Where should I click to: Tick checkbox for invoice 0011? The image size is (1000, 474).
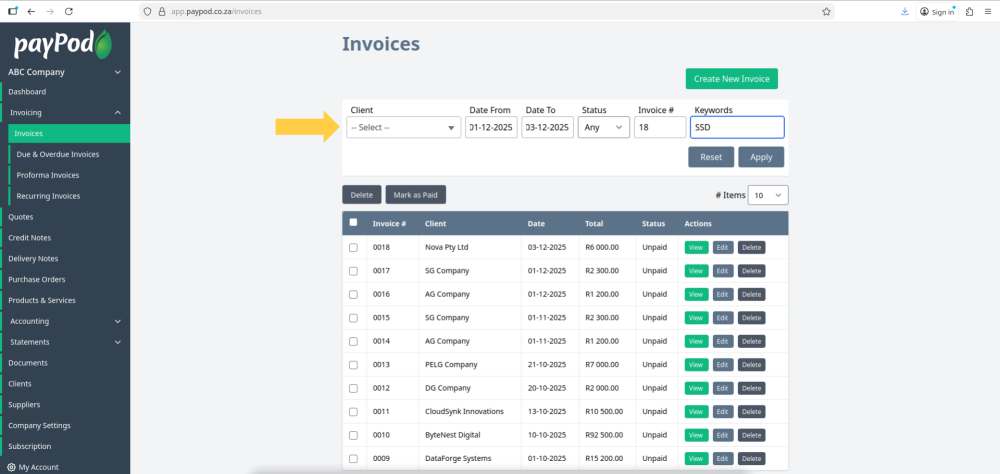(353, 411)
